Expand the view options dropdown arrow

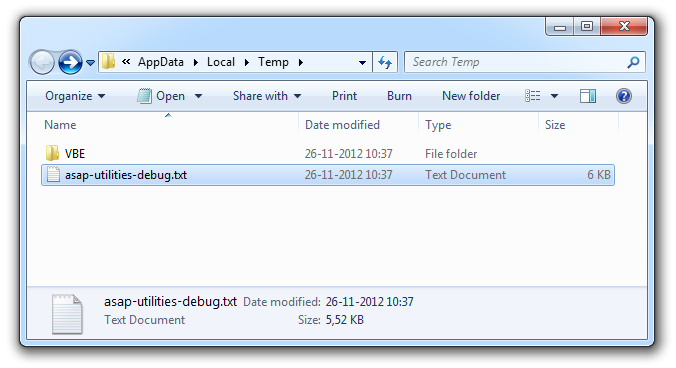[x=554, y=96]
